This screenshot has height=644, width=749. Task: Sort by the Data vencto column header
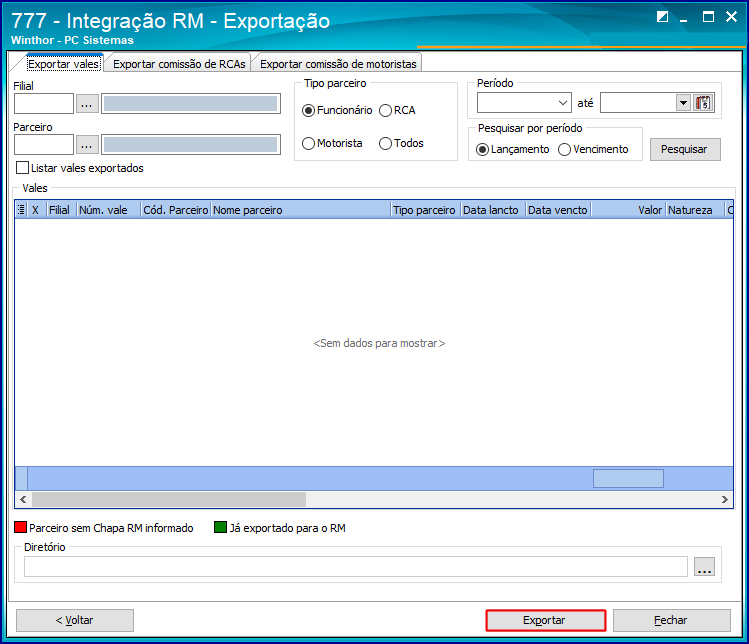pyautogui.click(x=558, y=210)
